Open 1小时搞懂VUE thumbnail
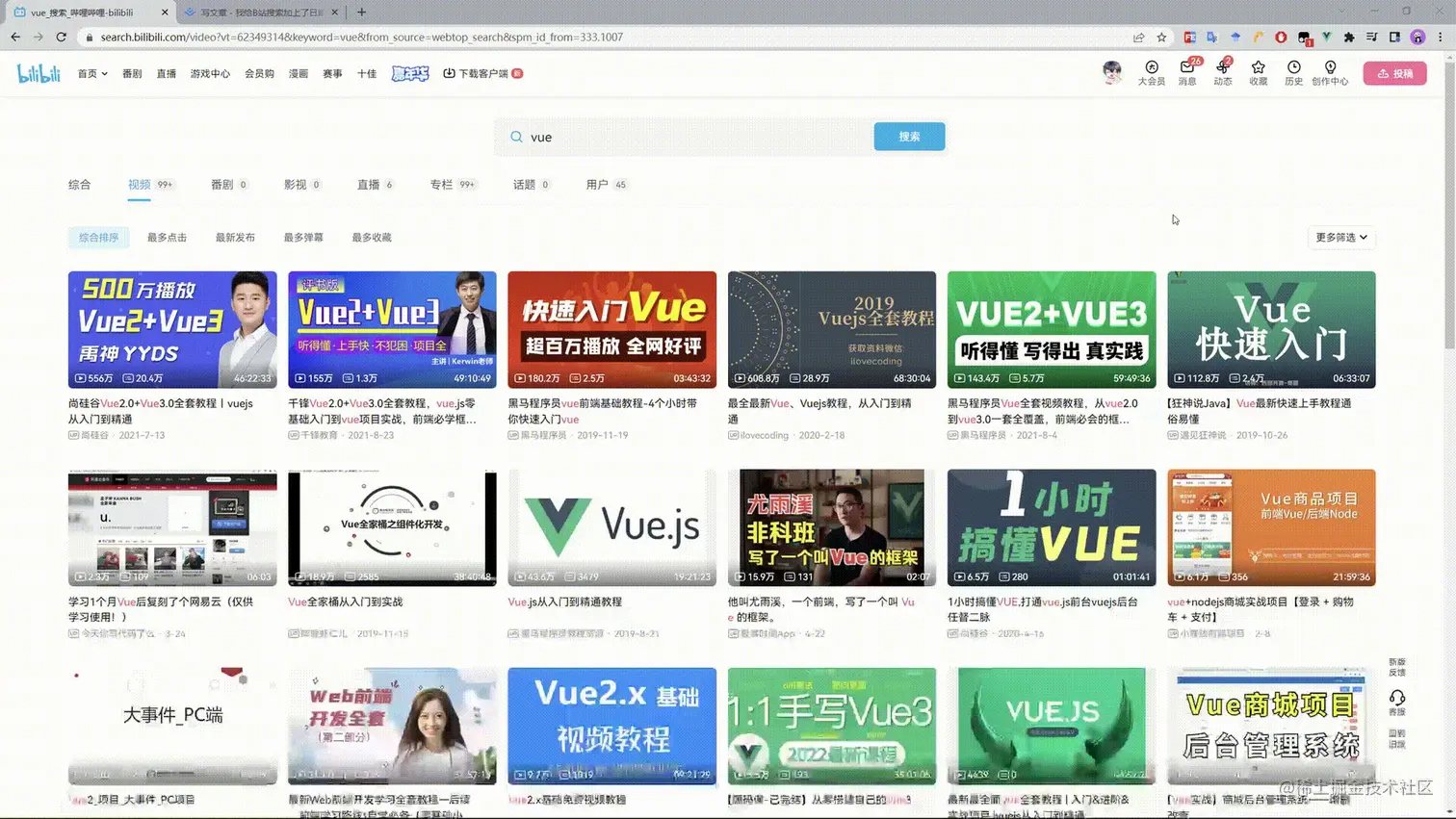 [x=1052, y=527]
